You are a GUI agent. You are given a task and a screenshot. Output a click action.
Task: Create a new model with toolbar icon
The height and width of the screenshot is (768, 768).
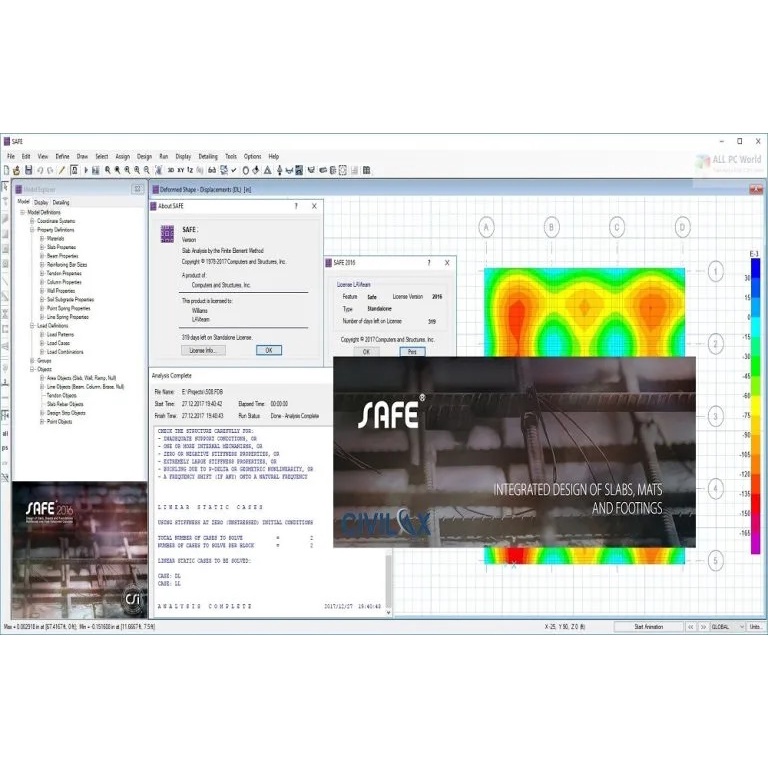tap(6, 170)
